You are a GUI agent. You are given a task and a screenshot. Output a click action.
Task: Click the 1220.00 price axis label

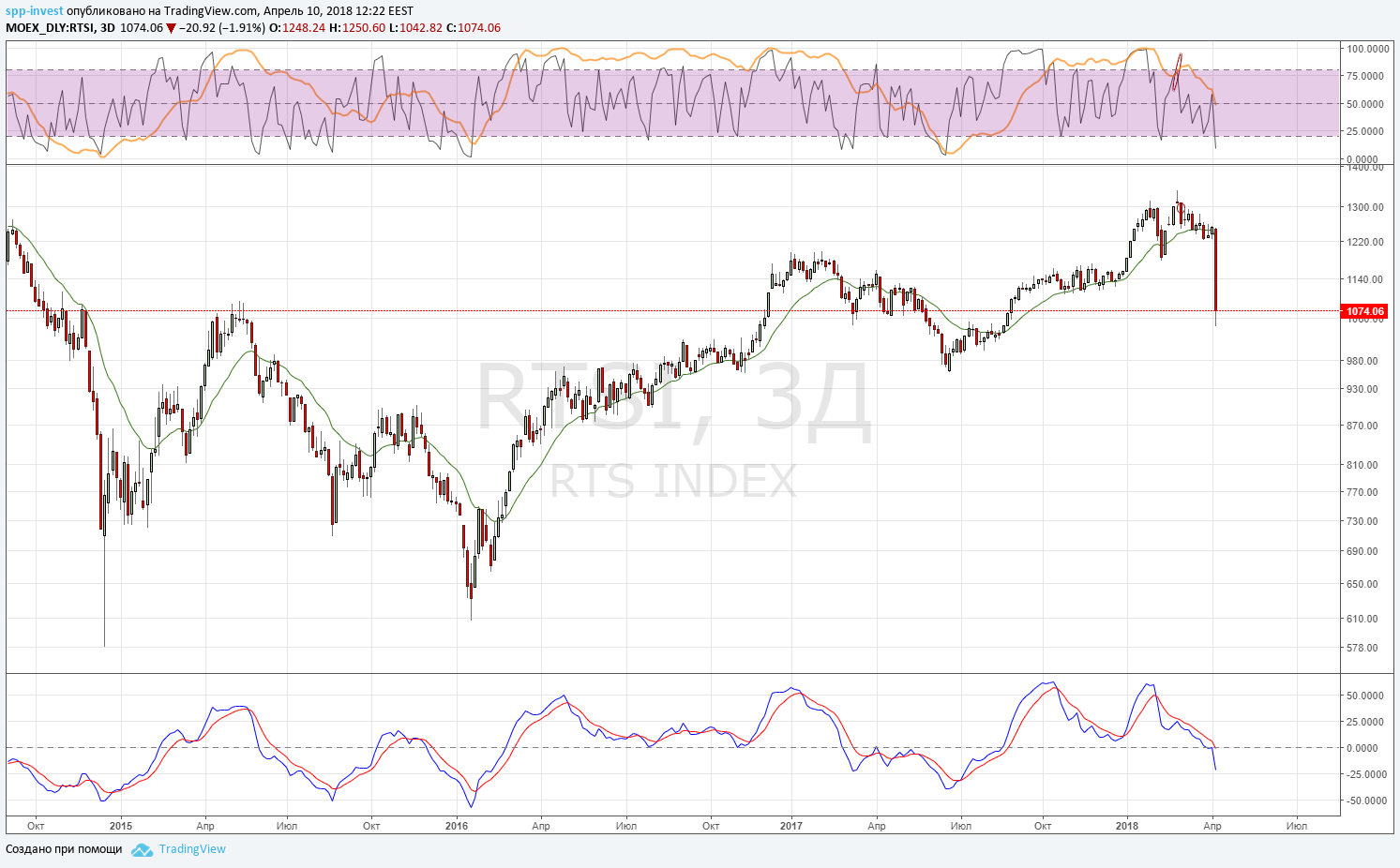[1365, 242]
